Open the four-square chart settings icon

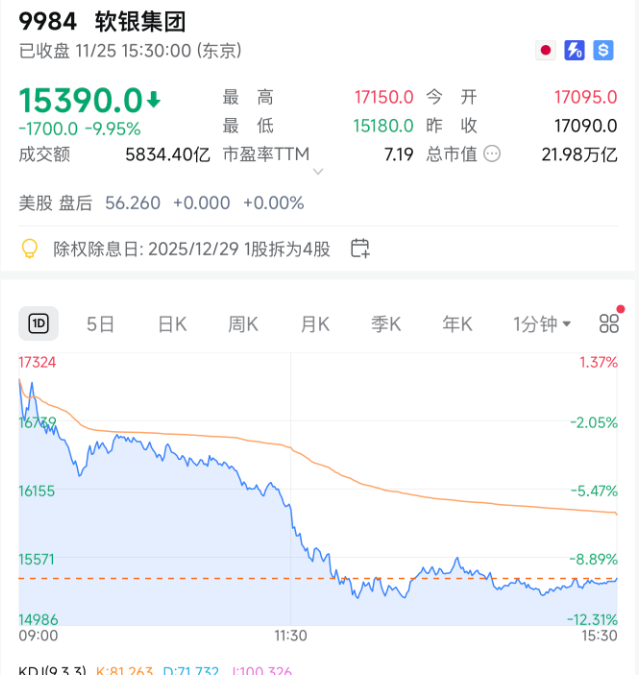(609, 323)
